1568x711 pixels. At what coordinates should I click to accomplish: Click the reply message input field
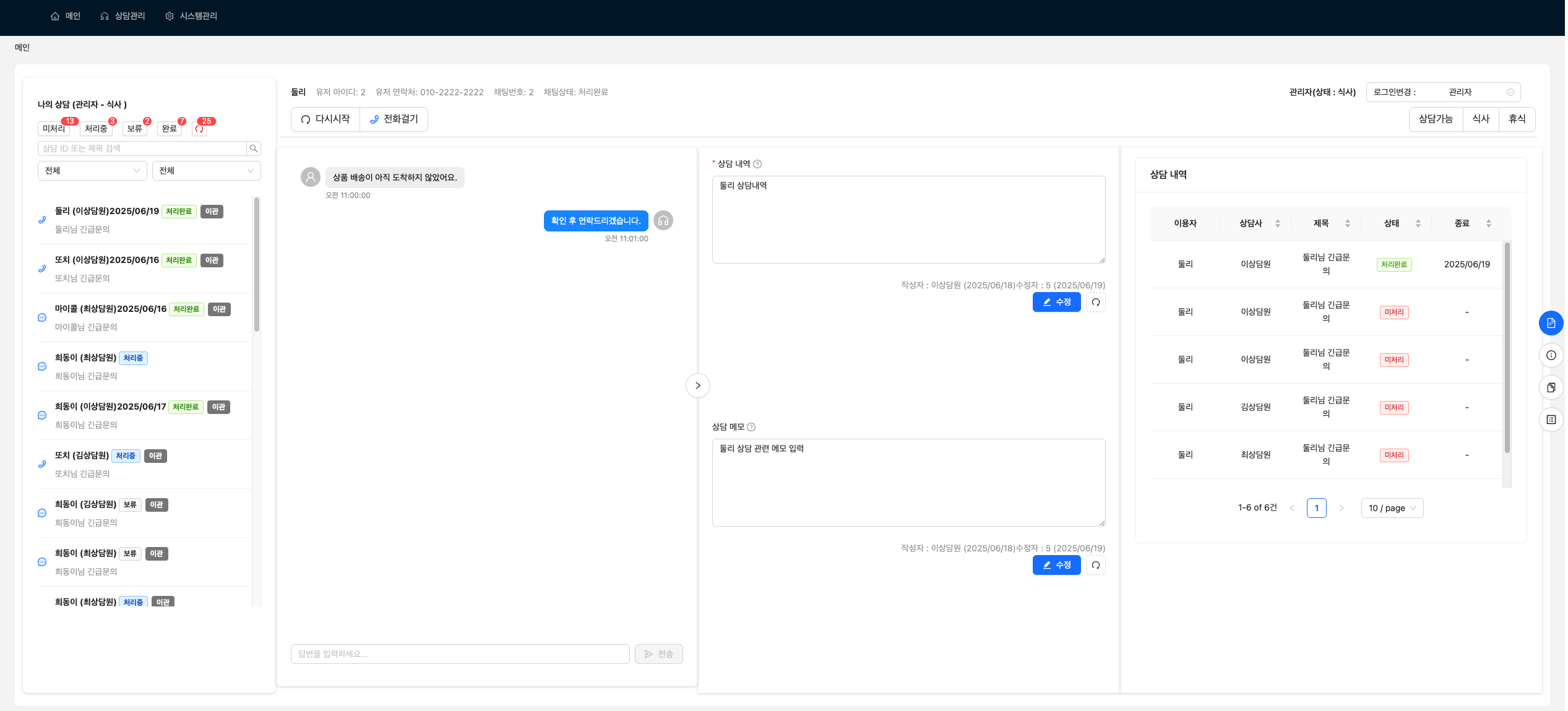(x=460, y=654)
